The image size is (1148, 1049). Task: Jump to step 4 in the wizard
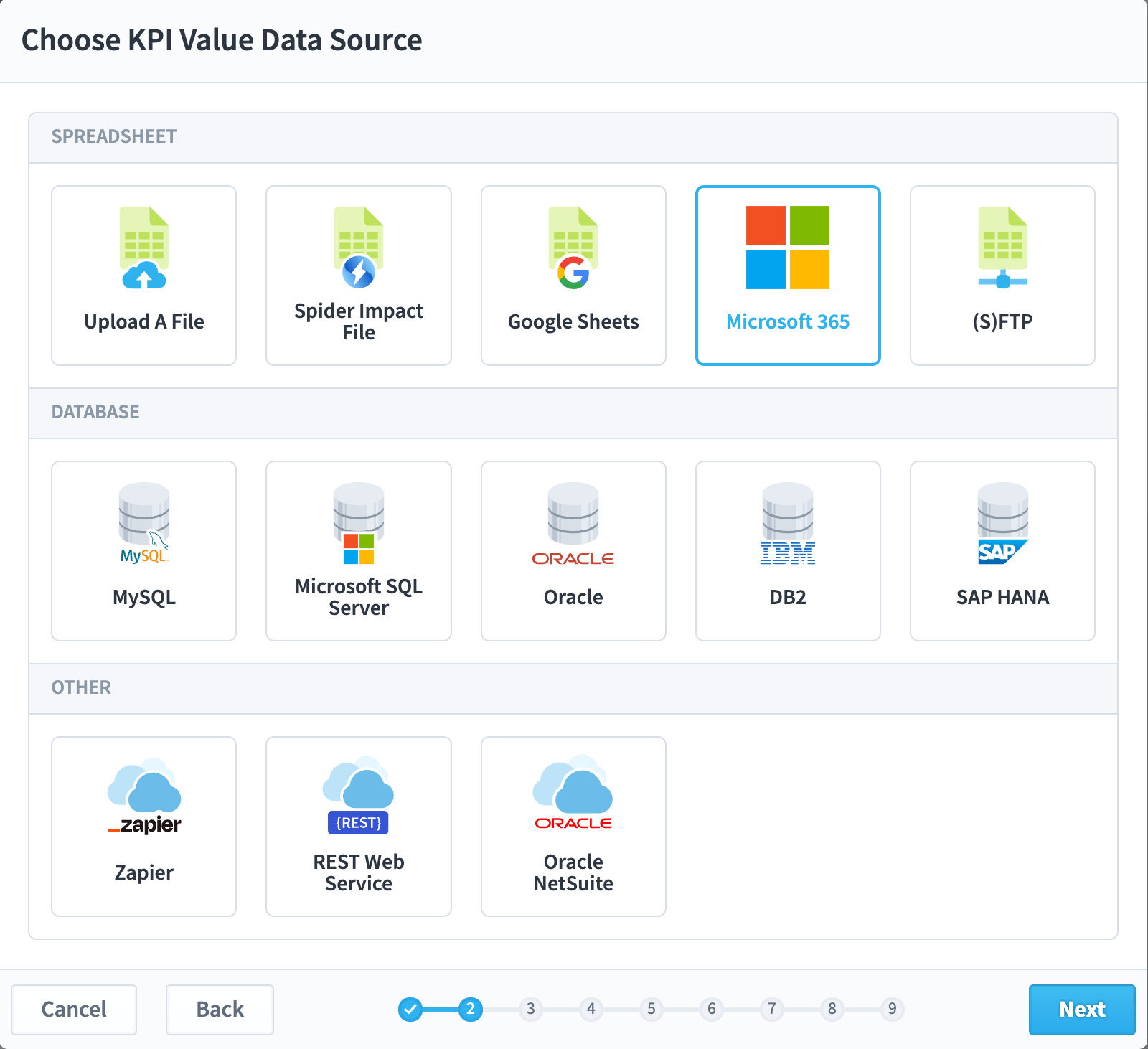click(591, 1009)
